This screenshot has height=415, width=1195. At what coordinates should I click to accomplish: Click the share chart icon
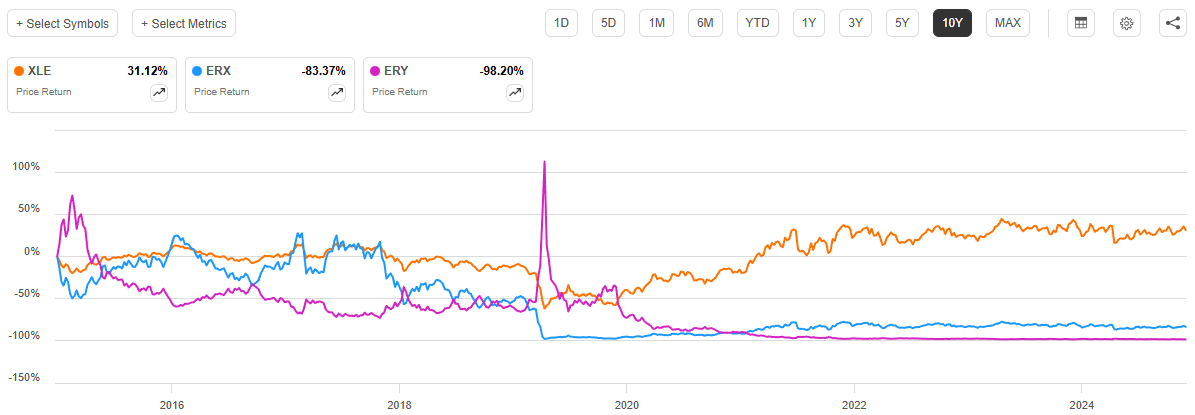click(1173, 23)
